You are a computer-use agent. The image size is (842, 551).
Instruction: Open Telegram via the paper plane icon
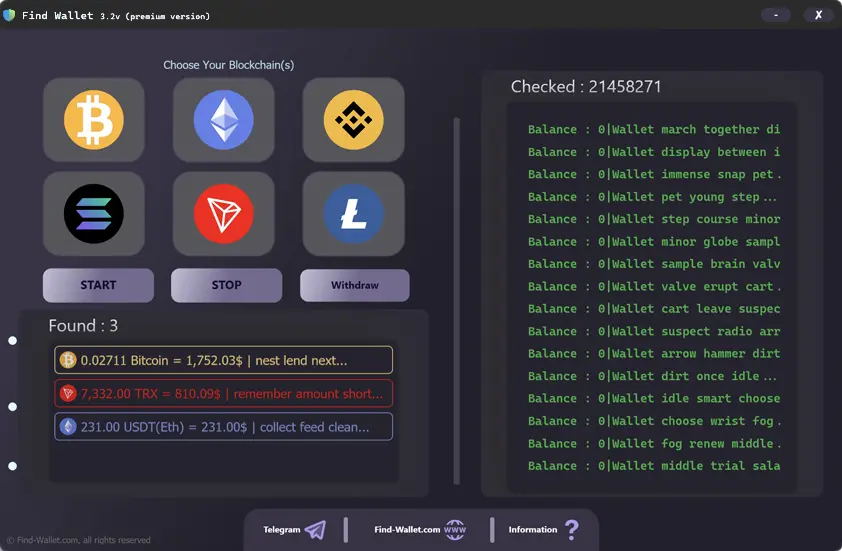[316, 530]
